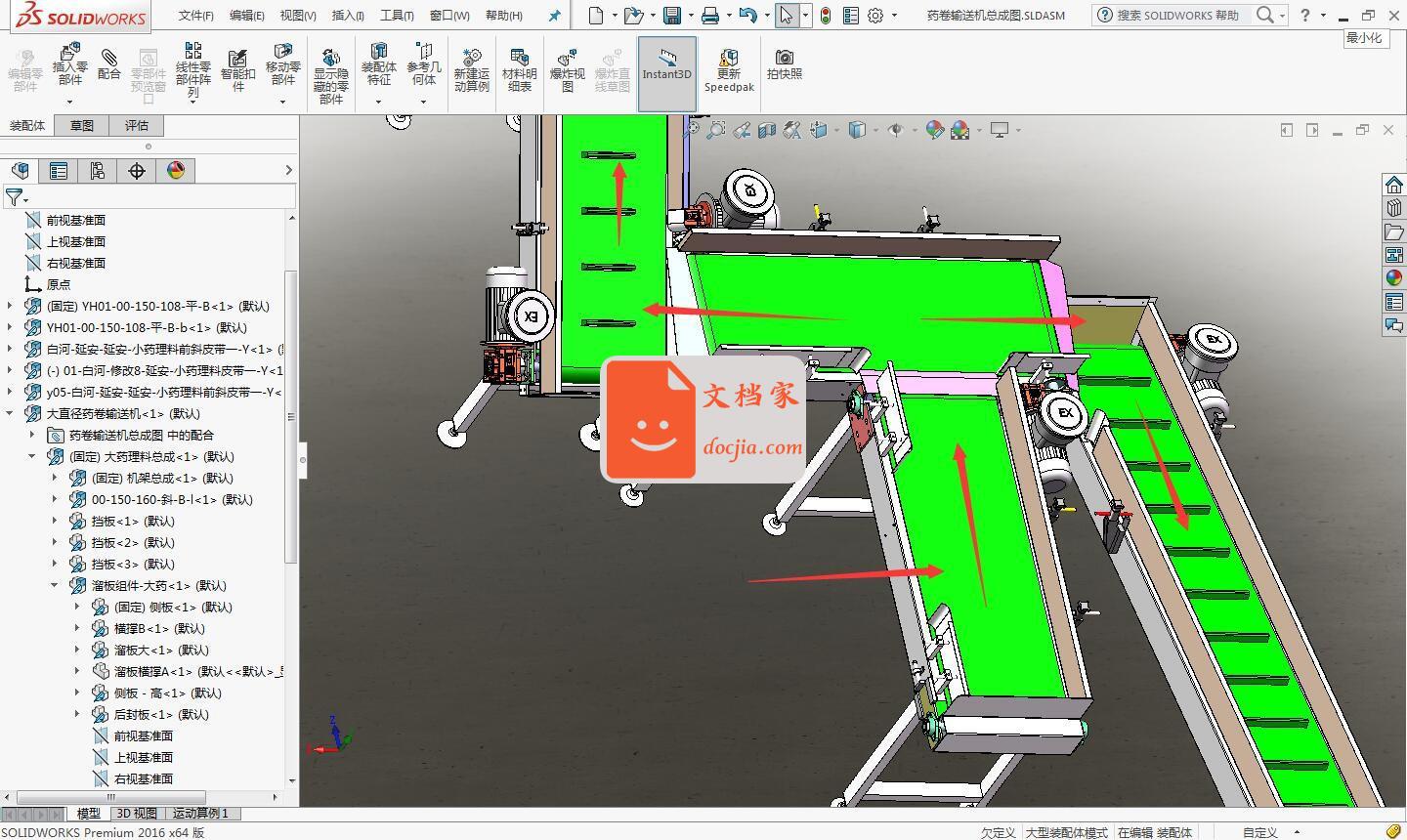Click the Undo arrow icon
Image resolution: width=1407 pixels, height=840 pixels.
pyautogui.click(x=747, y=15)
